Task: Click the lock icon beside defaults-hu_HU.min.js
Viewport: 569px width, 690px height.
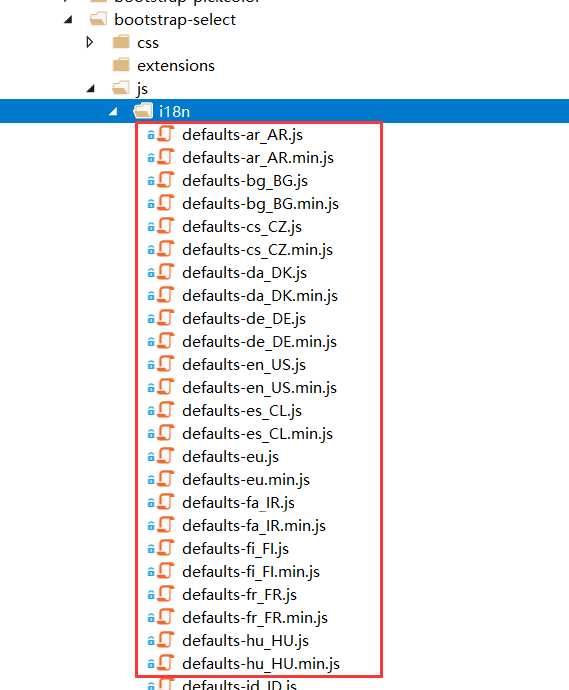Action: coord(151,664)
